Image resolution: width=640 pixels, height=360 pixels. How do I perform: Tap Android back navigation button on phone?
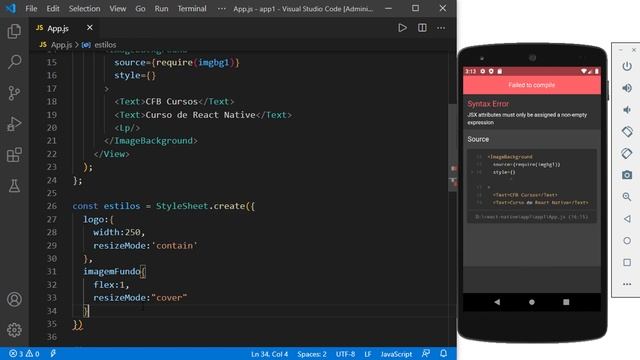pyautogui.click(x=497, y=302)
